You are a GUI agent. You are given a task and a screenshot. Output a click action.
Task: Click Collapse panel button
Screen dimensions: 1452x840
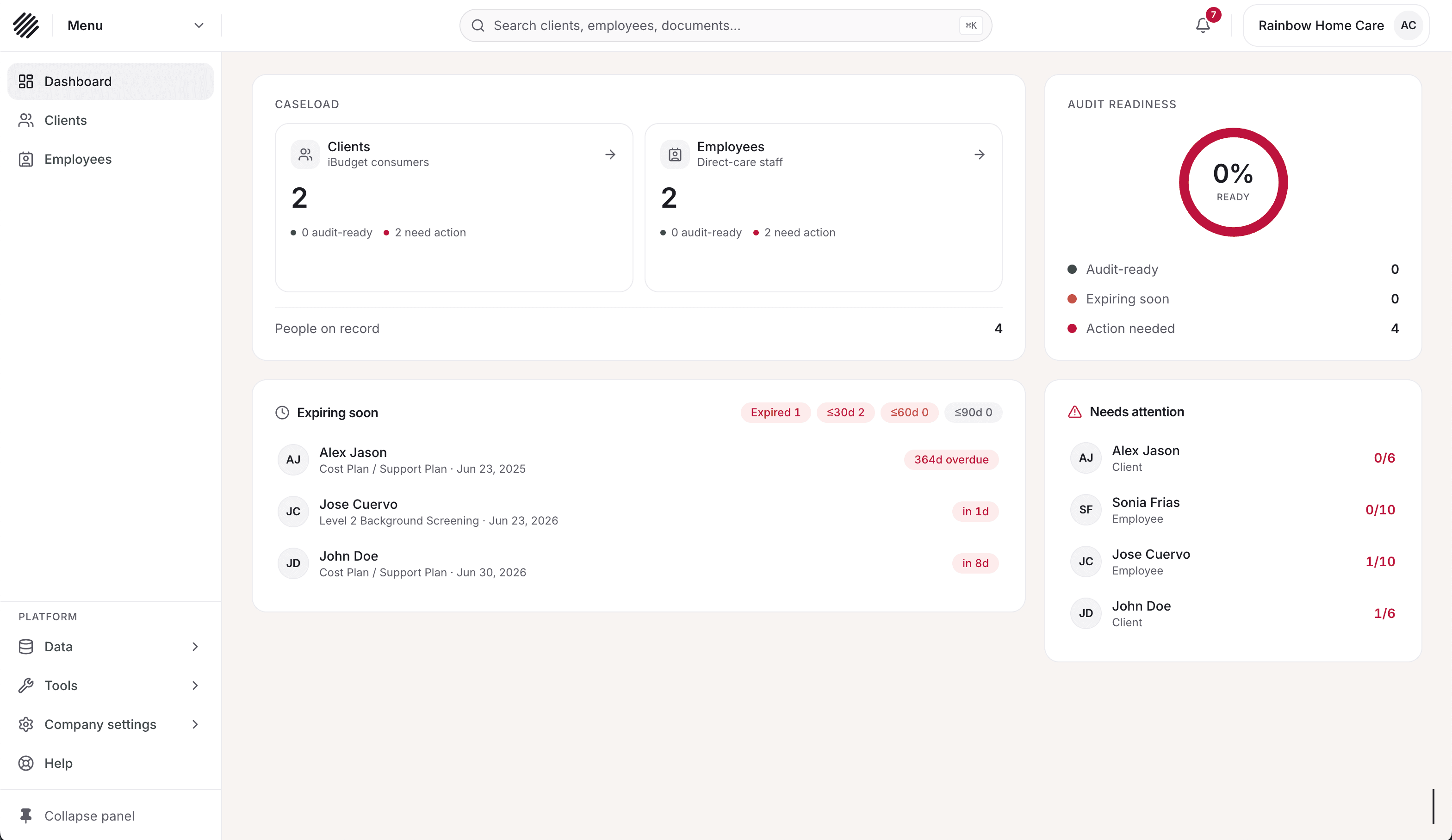tap(111, 816)
